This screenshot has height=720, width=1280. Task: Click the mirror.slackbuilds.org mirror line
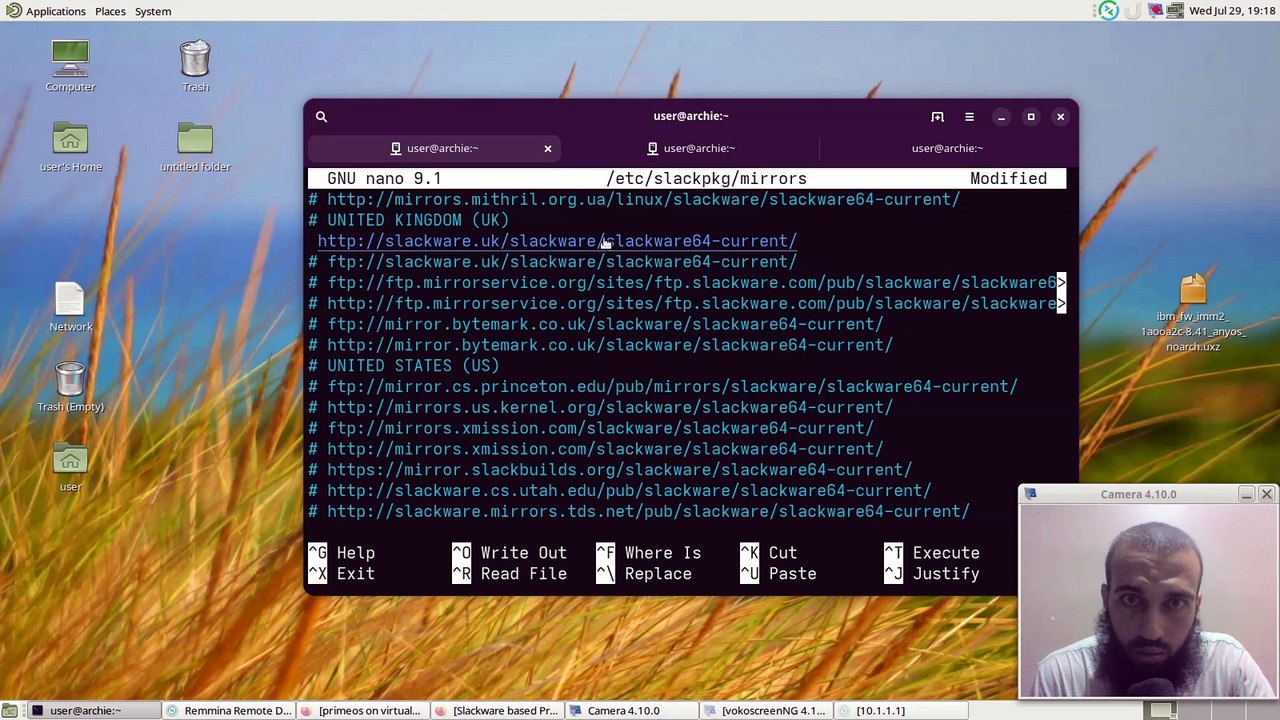pos(610,470)
